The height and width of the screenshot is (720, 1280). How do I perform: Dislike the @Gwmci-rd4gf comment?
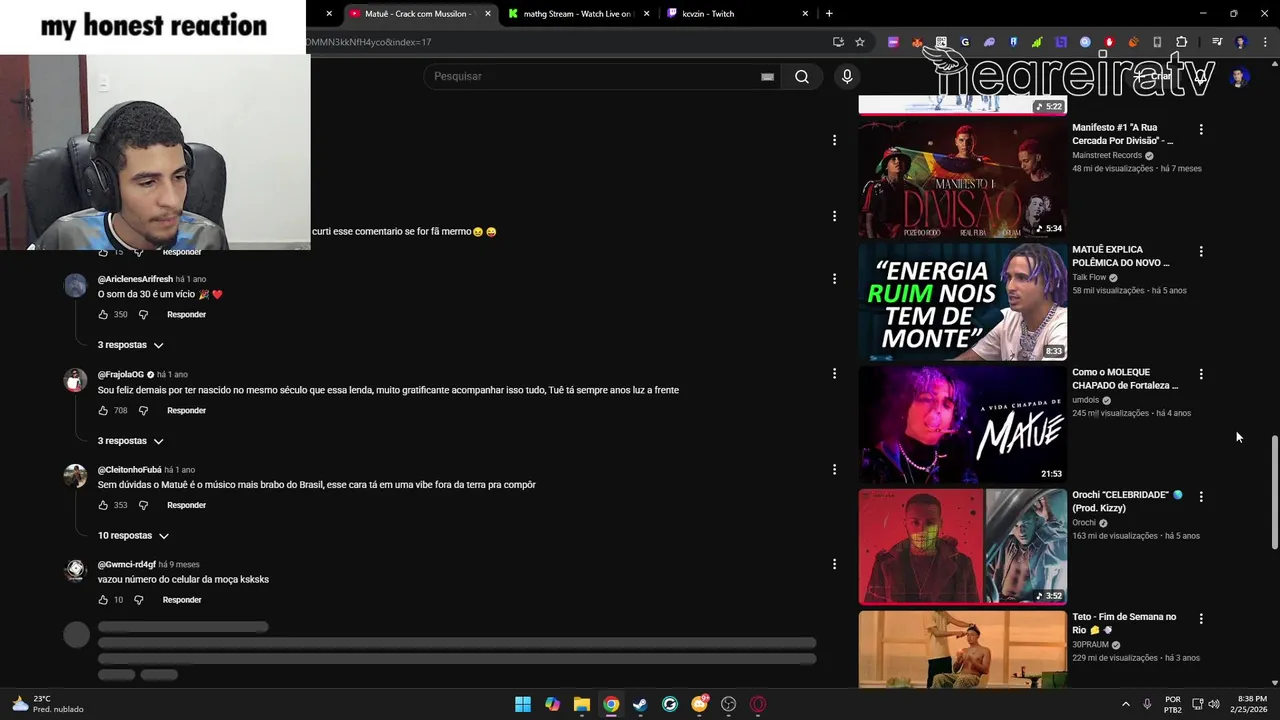coord(139,600)
